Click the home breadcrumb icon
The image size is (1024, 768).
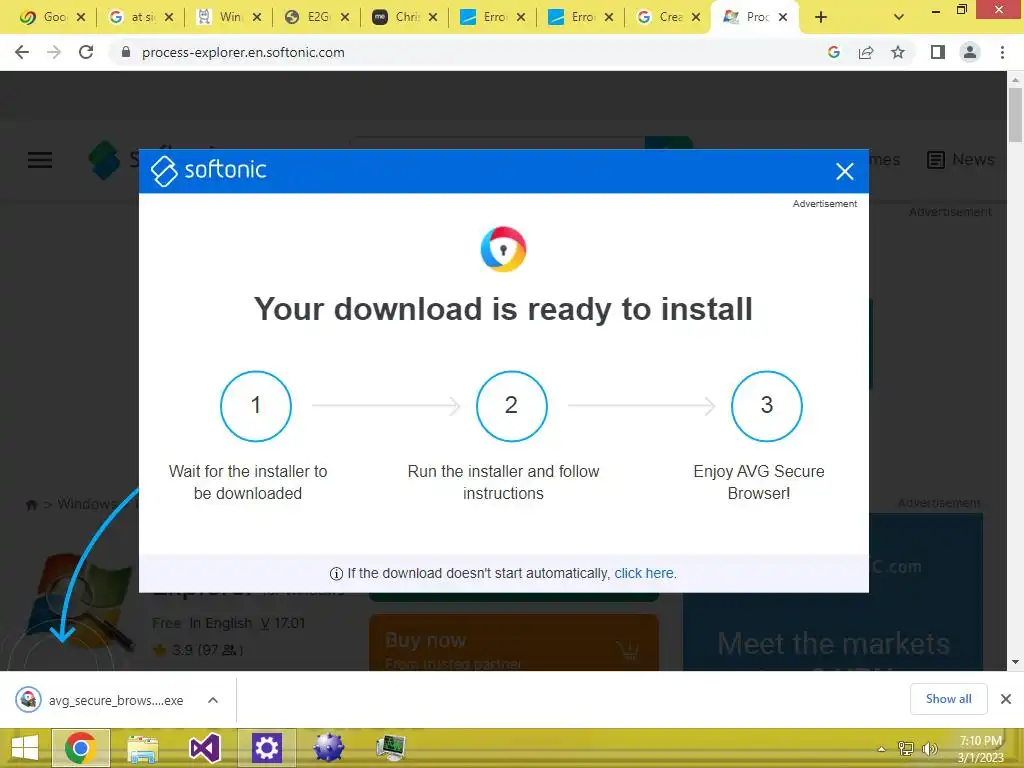pyautogui.click(x=31, y=504)
